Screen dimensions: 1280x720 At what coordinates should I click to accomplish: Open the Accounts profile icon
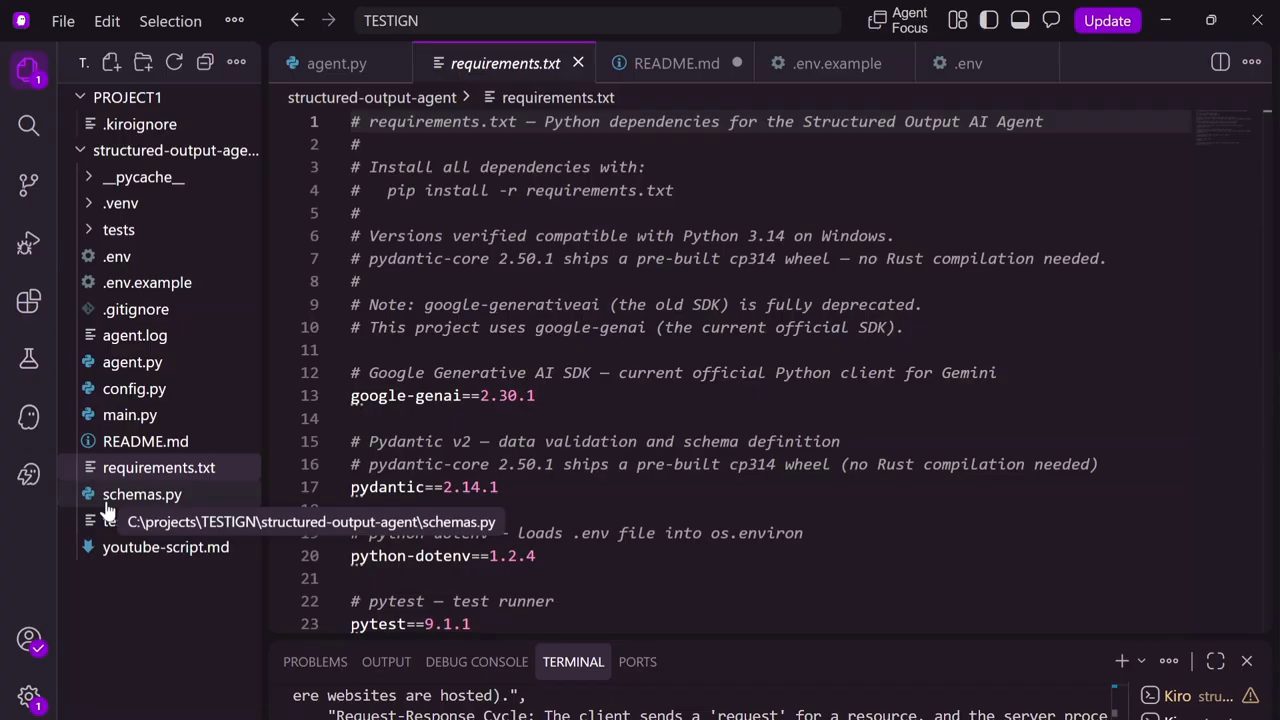pyautogui.click(x=28, y=640)
